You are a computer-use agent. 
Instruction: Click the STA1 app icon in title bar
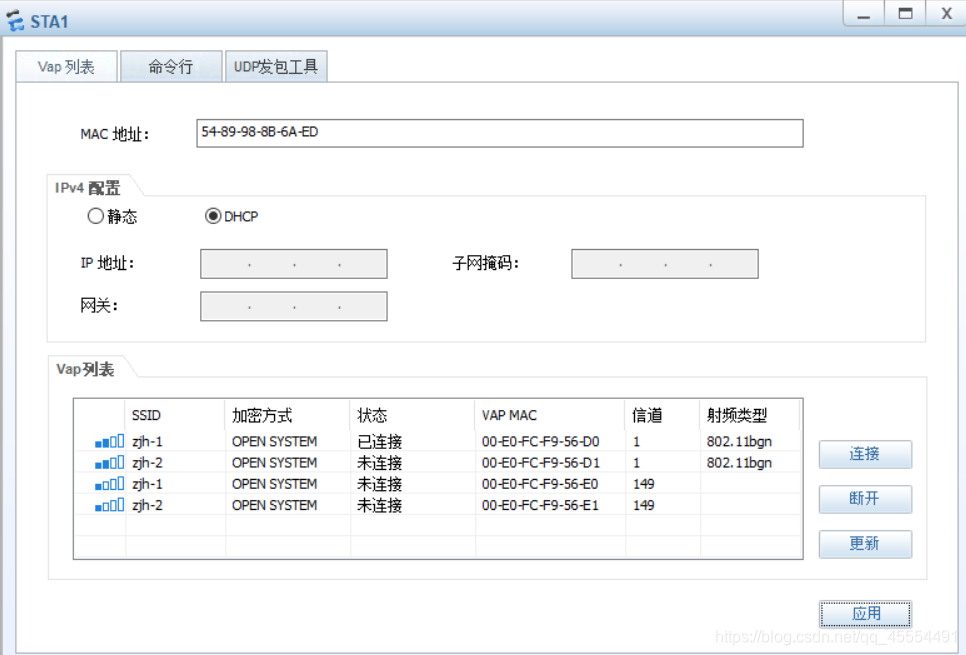[15, 20]
